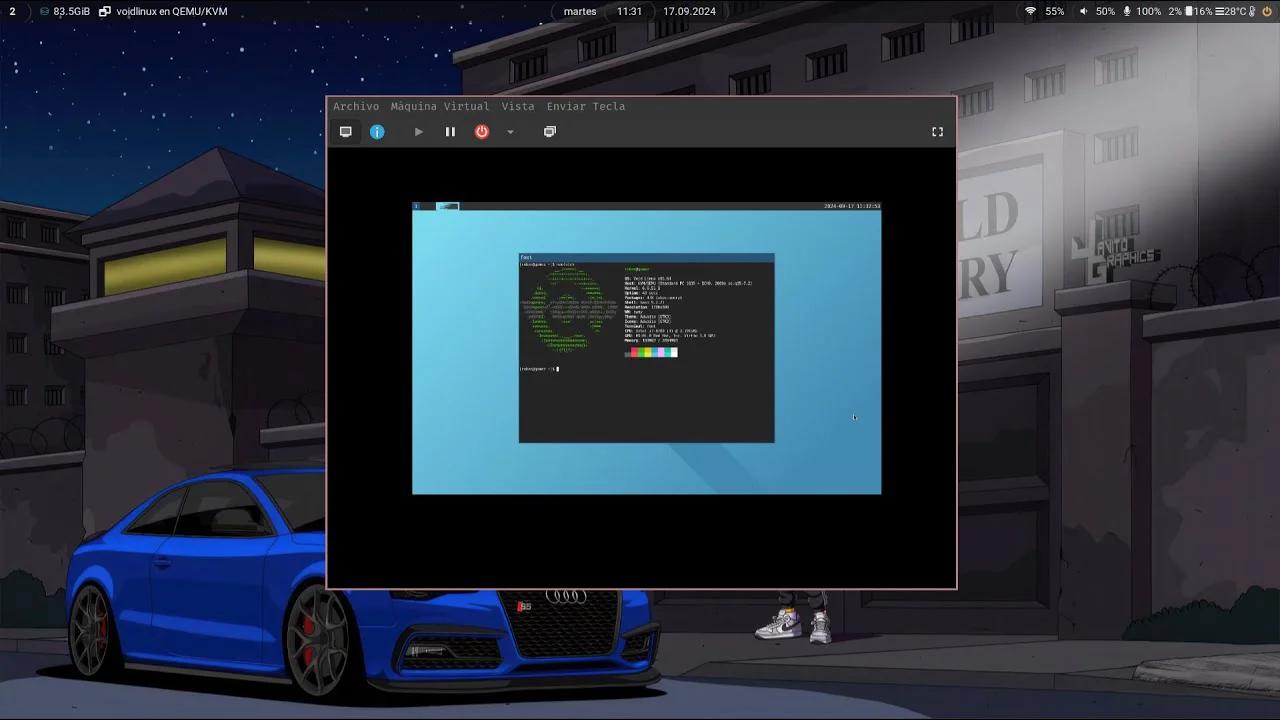The height and width of the screenshot is (720, 1280).
Task: Open the Enviar Tecla menu
Action: pos(585,106)
